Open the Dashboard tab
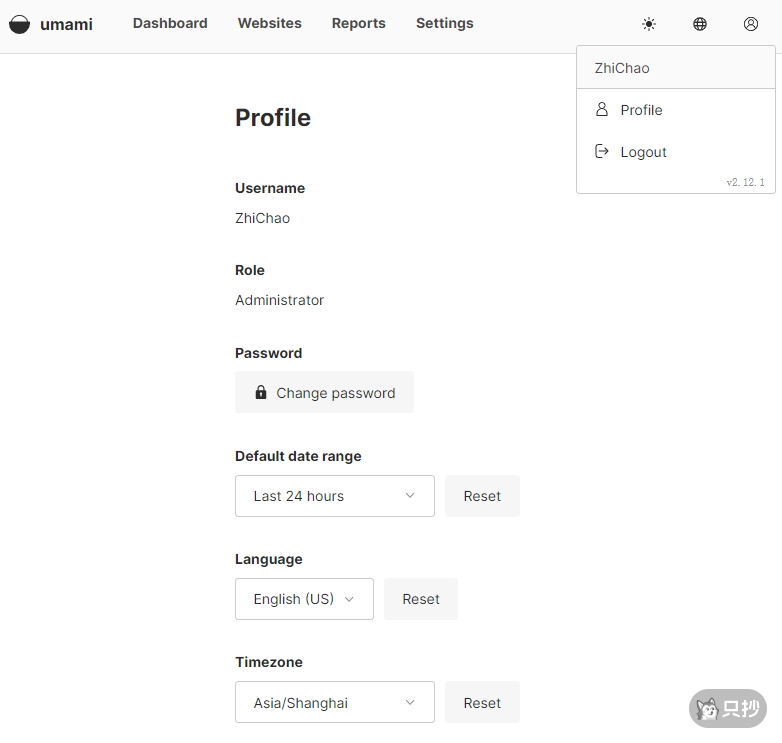This screenshot has height=743, width=782. click(170, 23)
